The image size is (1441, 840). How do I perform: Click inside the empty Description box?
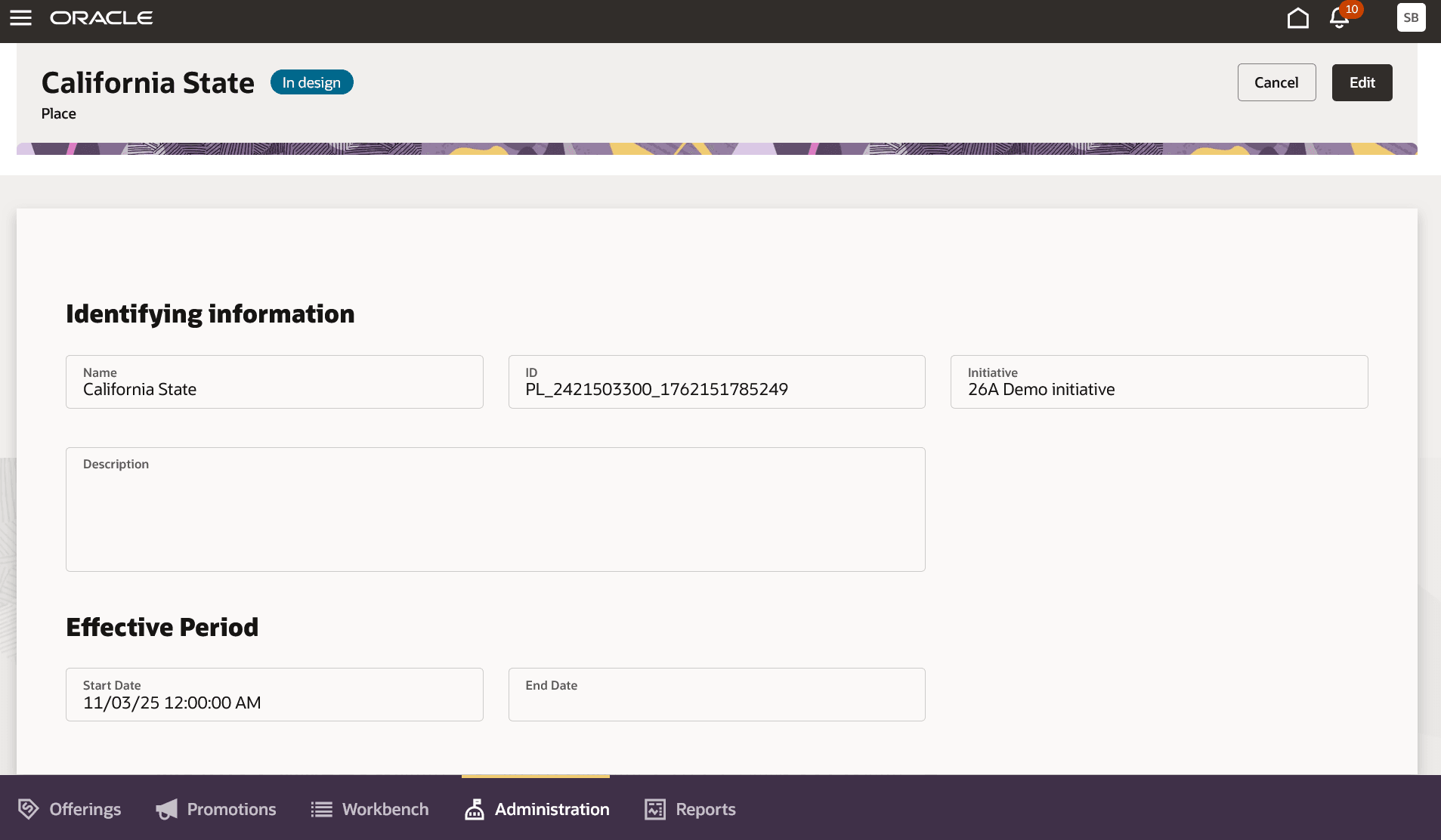tap(495, 510)
